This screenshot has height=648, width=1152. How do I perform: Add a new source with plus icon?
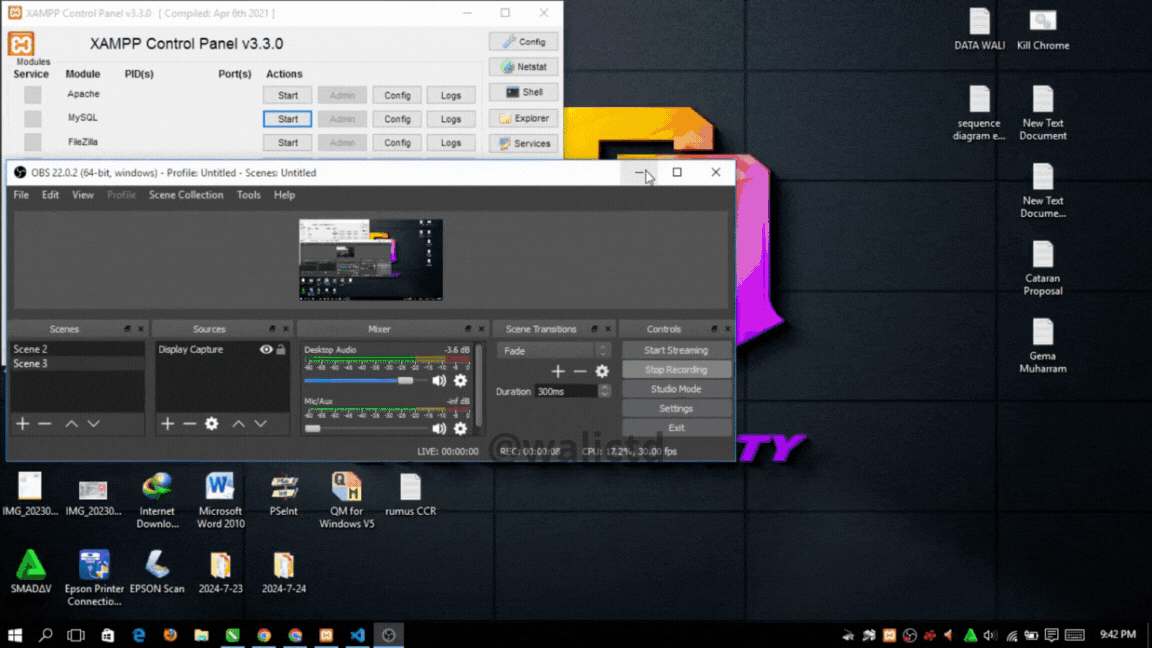coord(168,424)
